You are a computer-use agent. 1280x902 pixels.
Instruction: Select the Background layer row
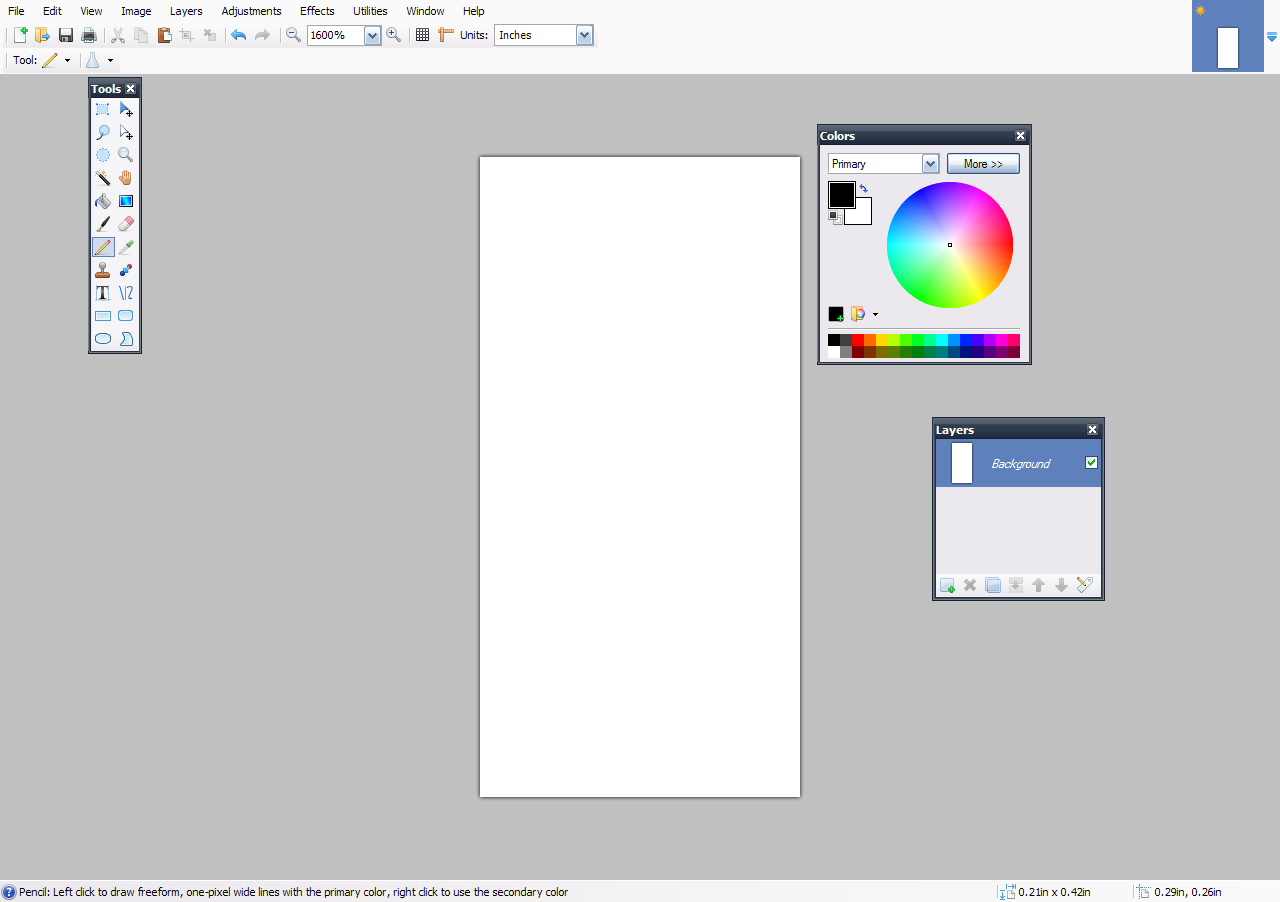(1019, 463)
